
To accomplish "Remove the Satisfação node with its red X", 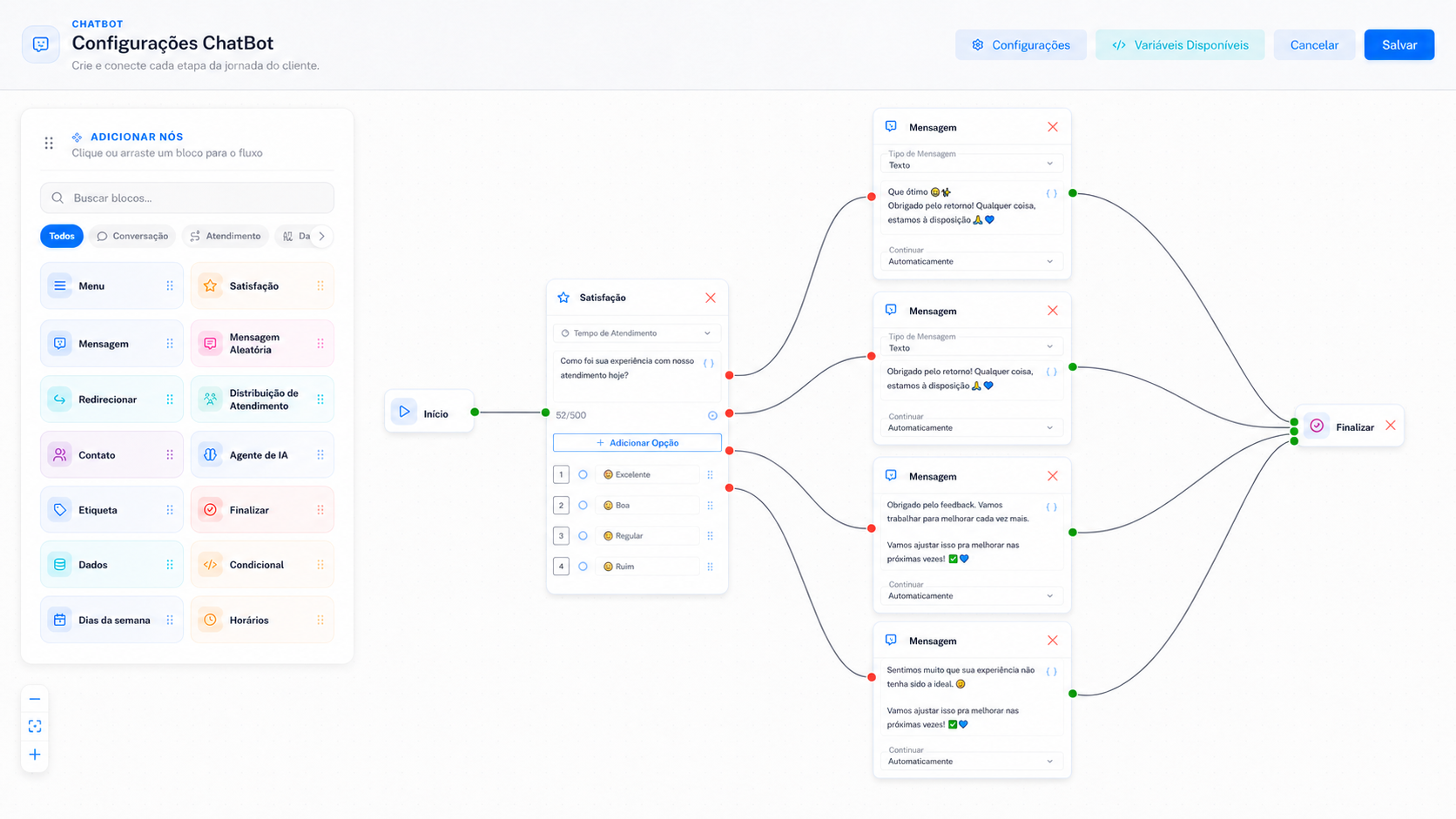I will click(x=711, y=298).
